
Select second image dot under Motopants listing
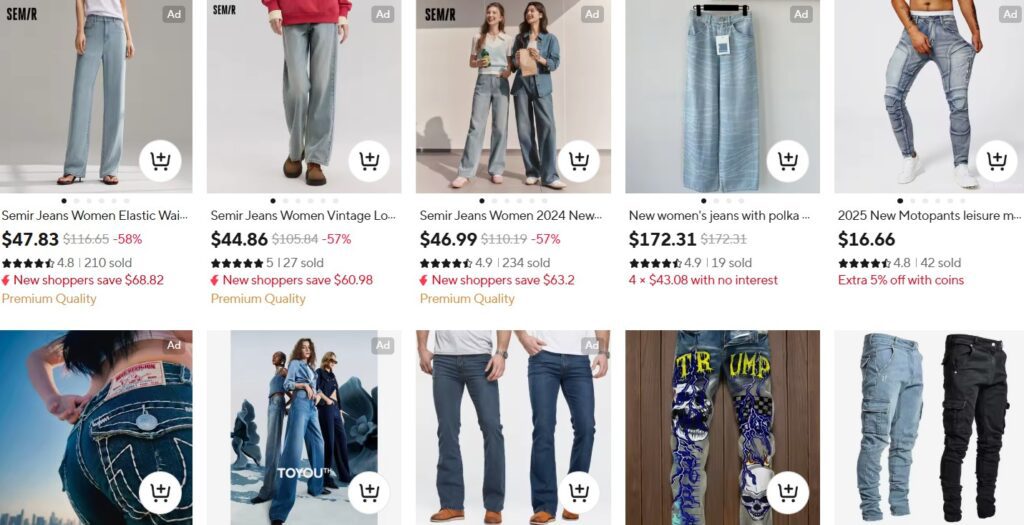pos(912,201)
